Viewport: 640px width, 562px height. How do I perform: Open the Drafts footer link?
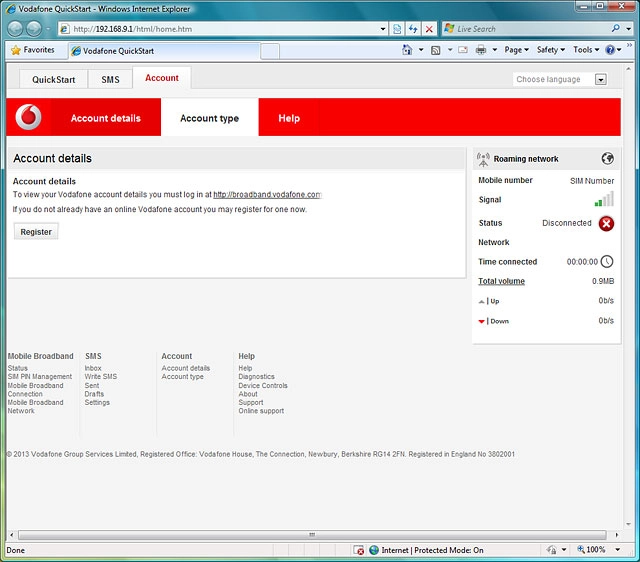(x=94, y=394)
